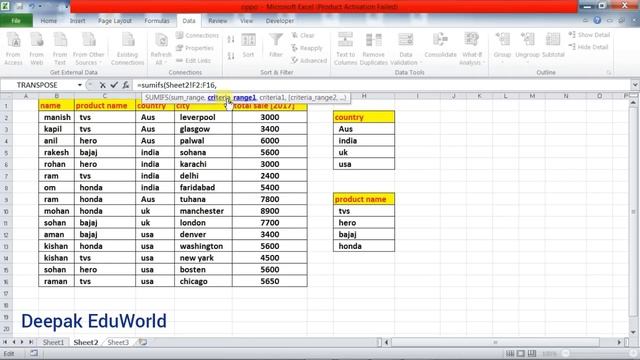Open Advanced filter options
Viewport: 640px width, 360px height.
(309, 60)
